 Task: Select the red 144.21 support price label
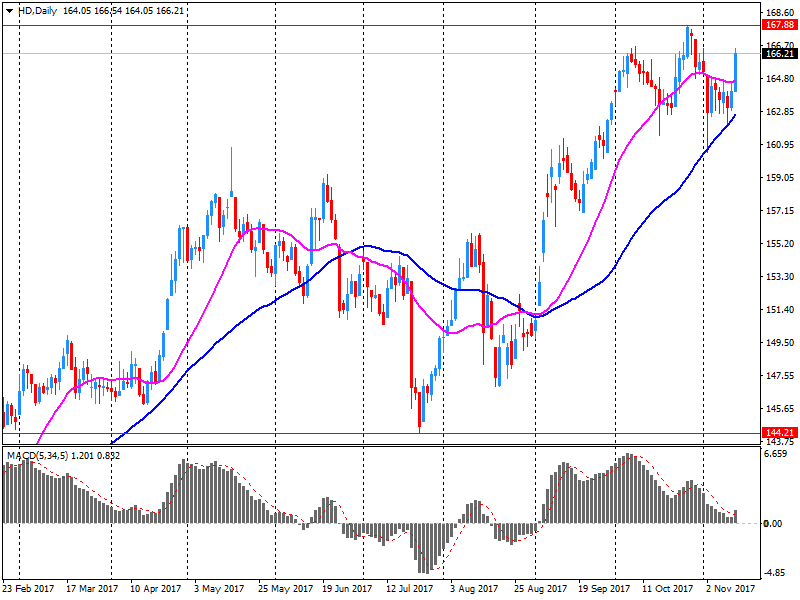coord(780,432)
